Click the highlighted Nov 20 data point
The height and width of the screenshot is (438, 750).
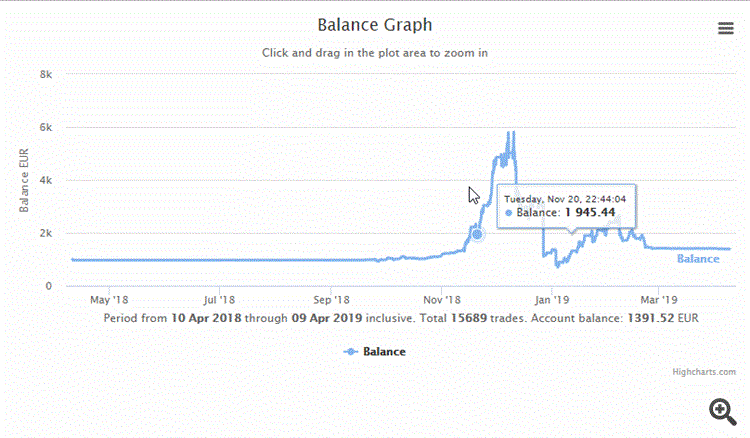[477, 234]
